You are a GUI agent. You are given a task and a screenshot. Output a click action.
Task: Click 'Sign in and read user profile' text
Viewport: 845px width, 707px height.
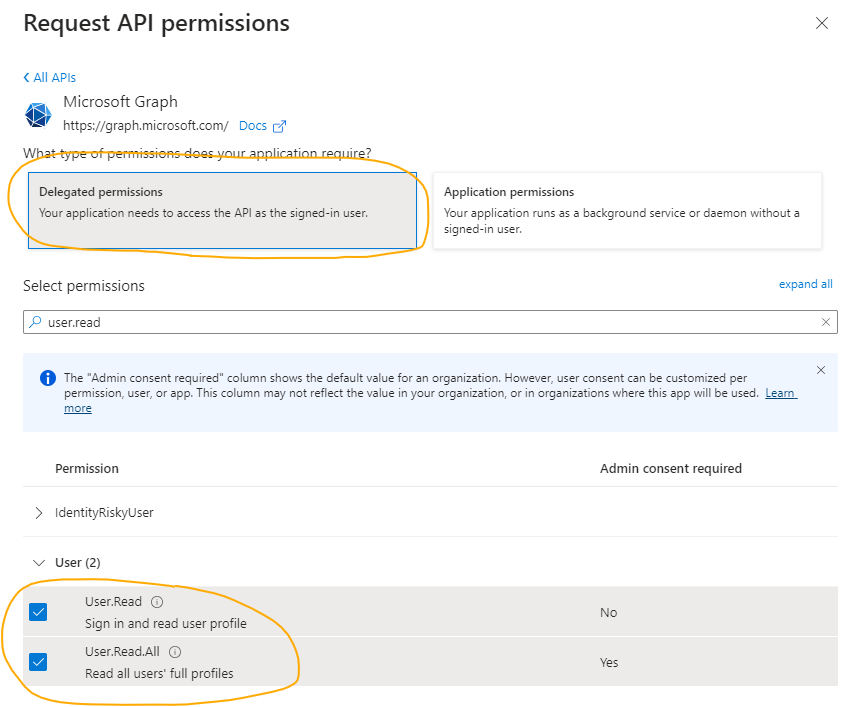click(166, 623)
